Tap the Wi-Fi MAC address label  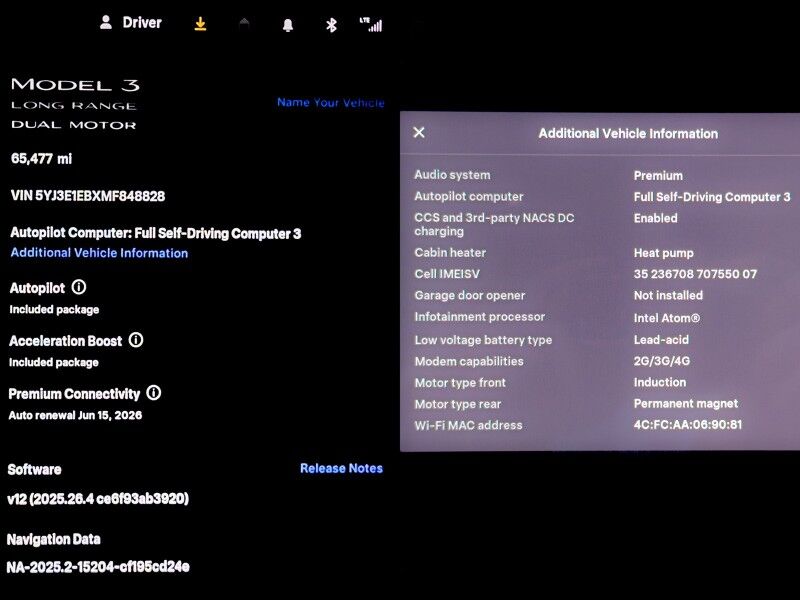[468, 426]
